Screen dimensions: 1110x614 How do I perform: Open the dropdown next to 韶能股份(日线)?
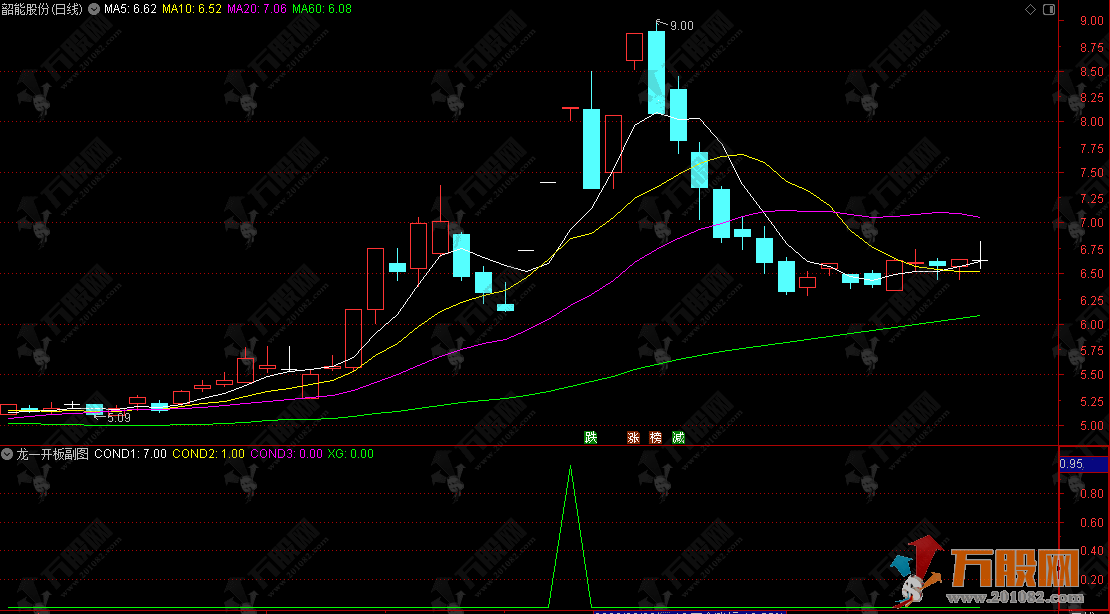coord(93,9)
